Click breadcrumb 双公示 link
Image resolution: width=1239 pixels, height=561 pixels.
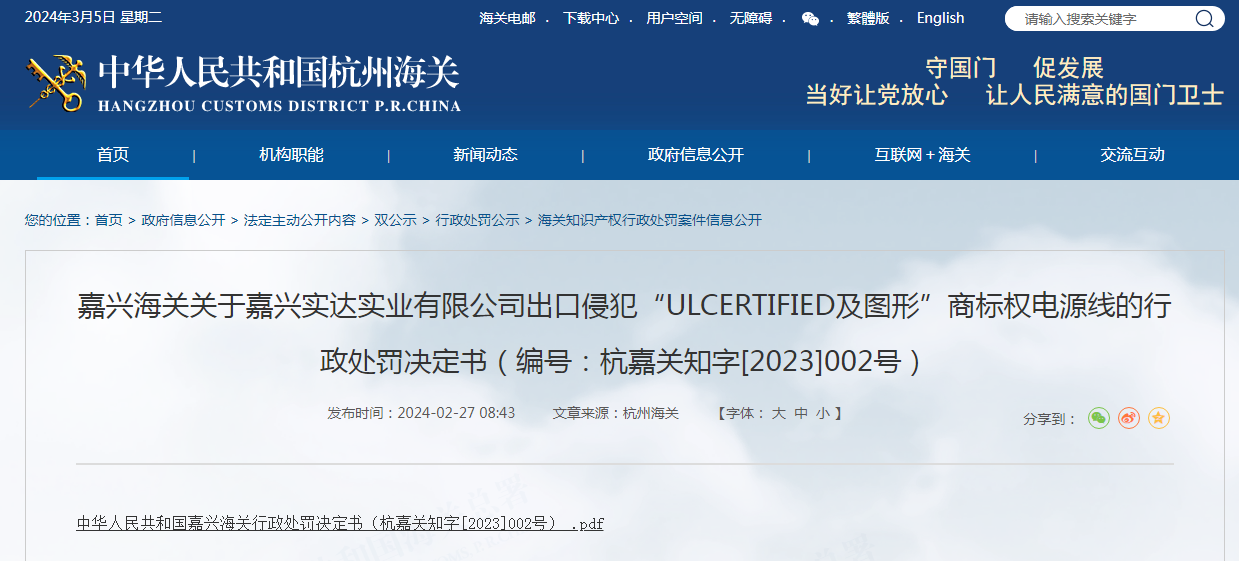pos(395,220)
